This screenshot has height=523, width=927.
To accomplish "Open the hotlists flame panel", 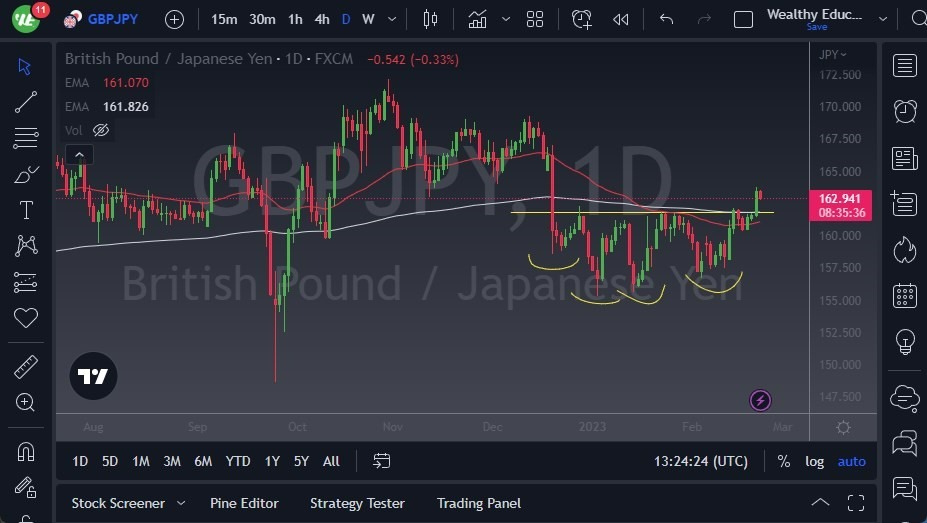I will tap(905, 249).
